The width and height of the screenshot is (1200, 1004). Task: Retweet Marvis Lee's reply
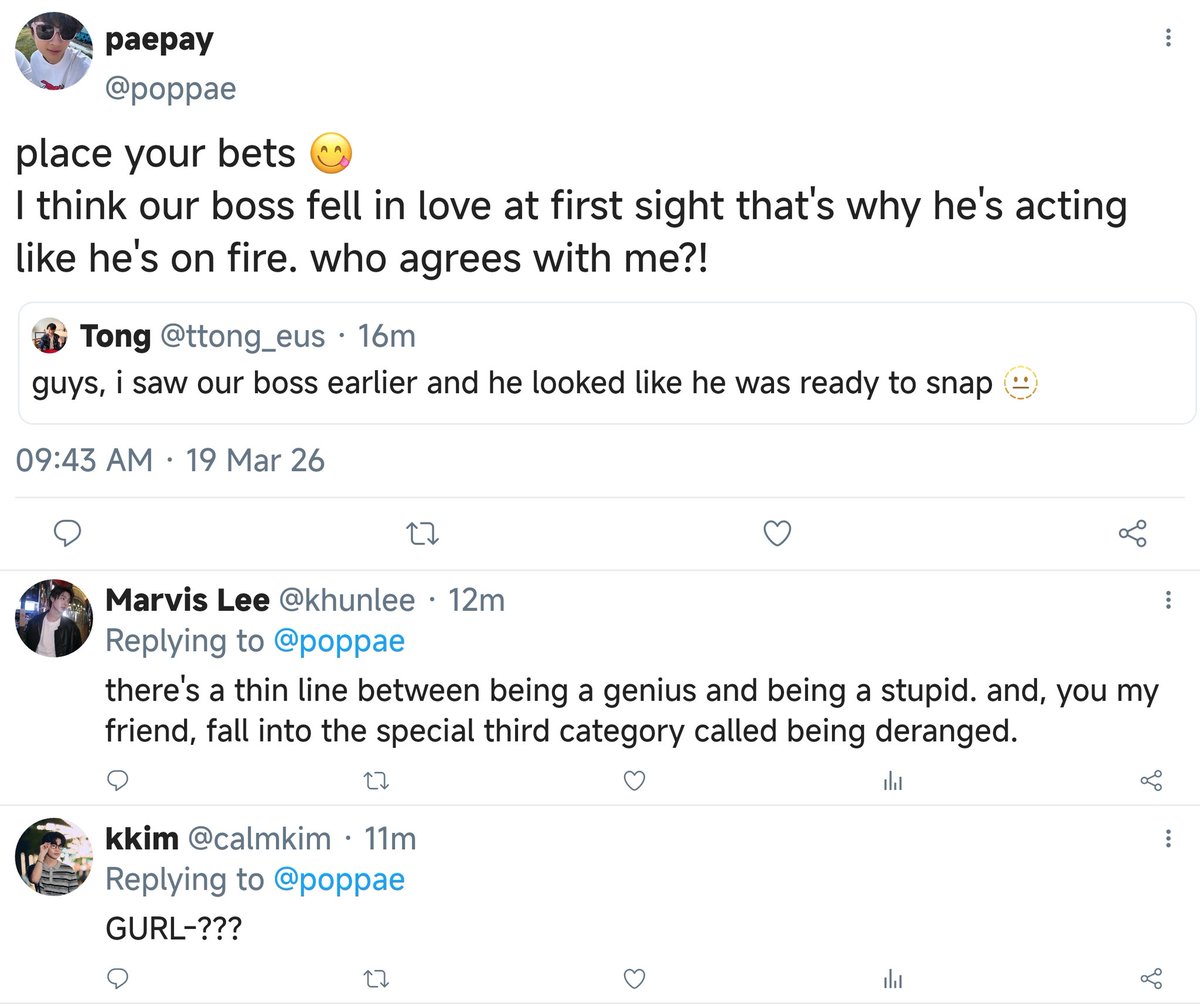[374, 780]
